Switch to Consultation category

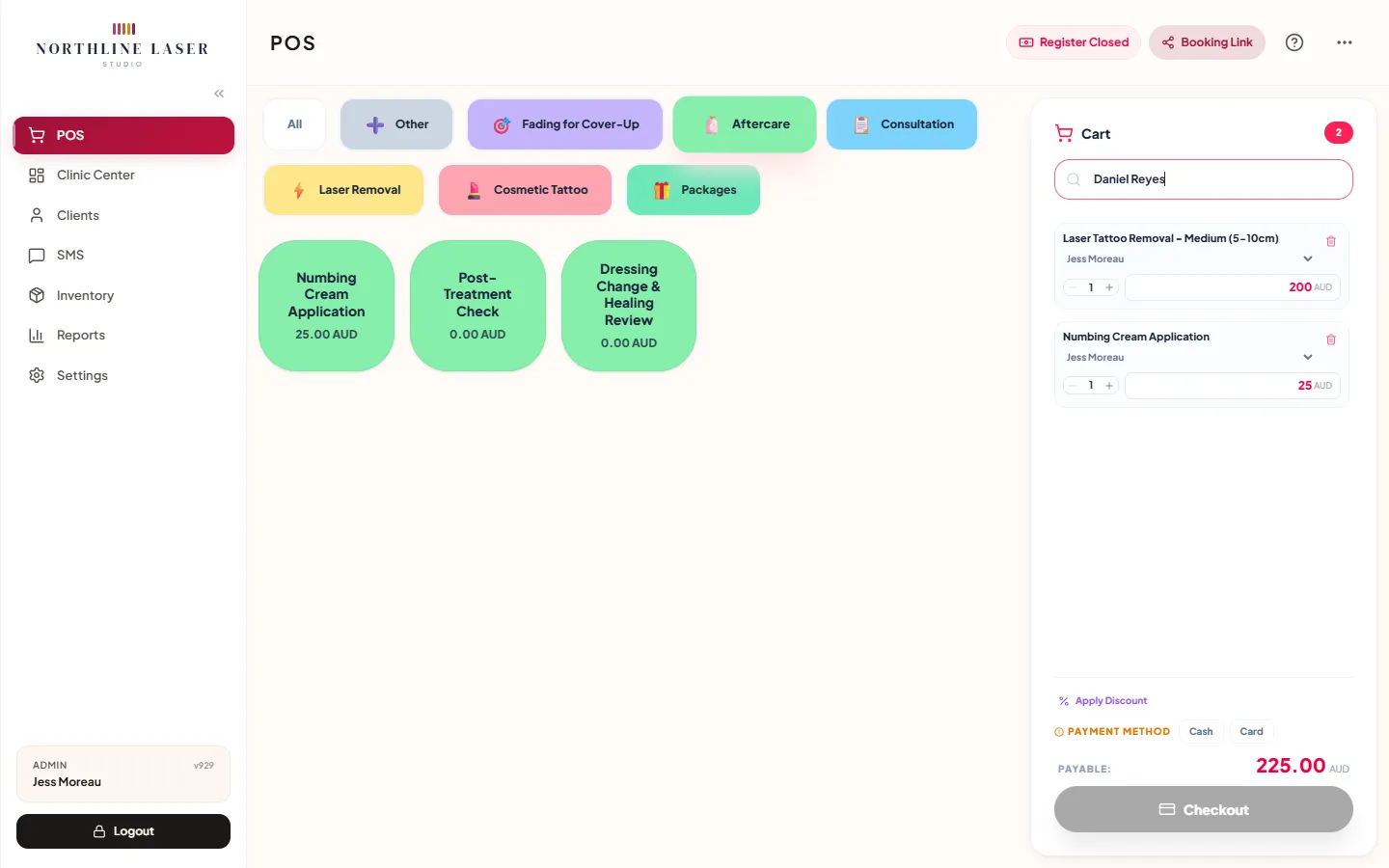pyautogui.click(x=902, y=124)
